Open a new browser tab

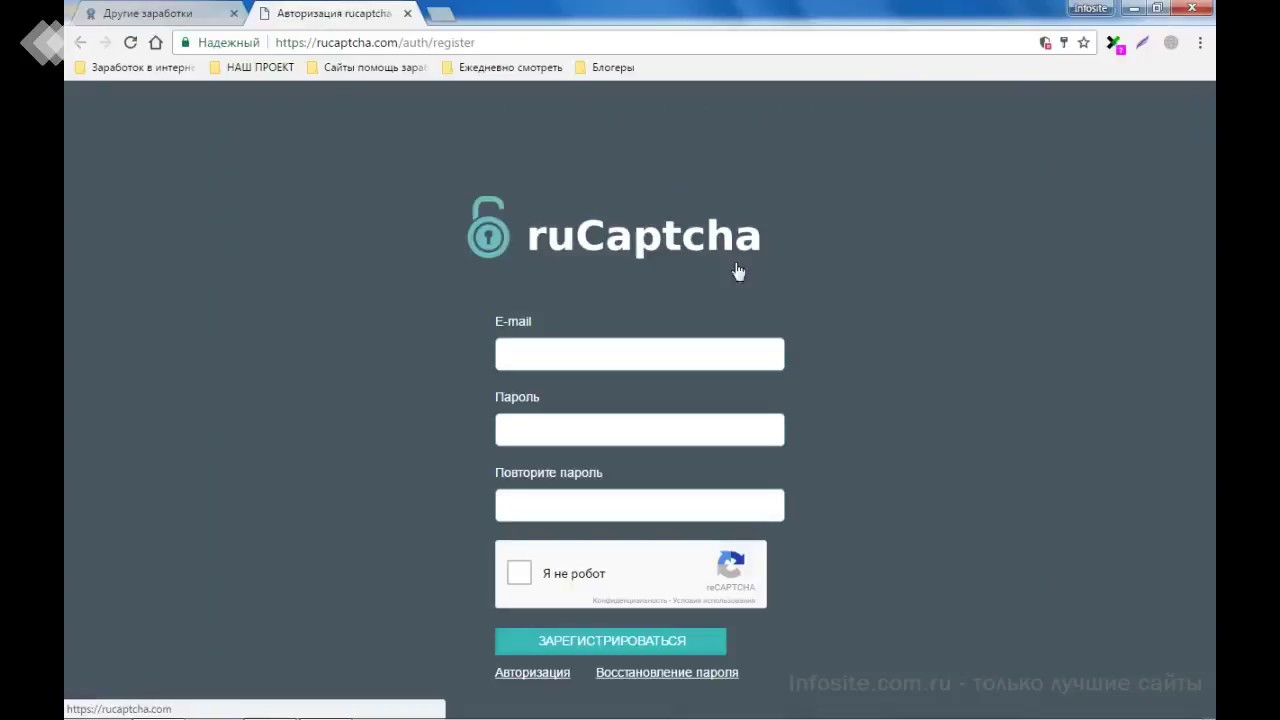440,14
